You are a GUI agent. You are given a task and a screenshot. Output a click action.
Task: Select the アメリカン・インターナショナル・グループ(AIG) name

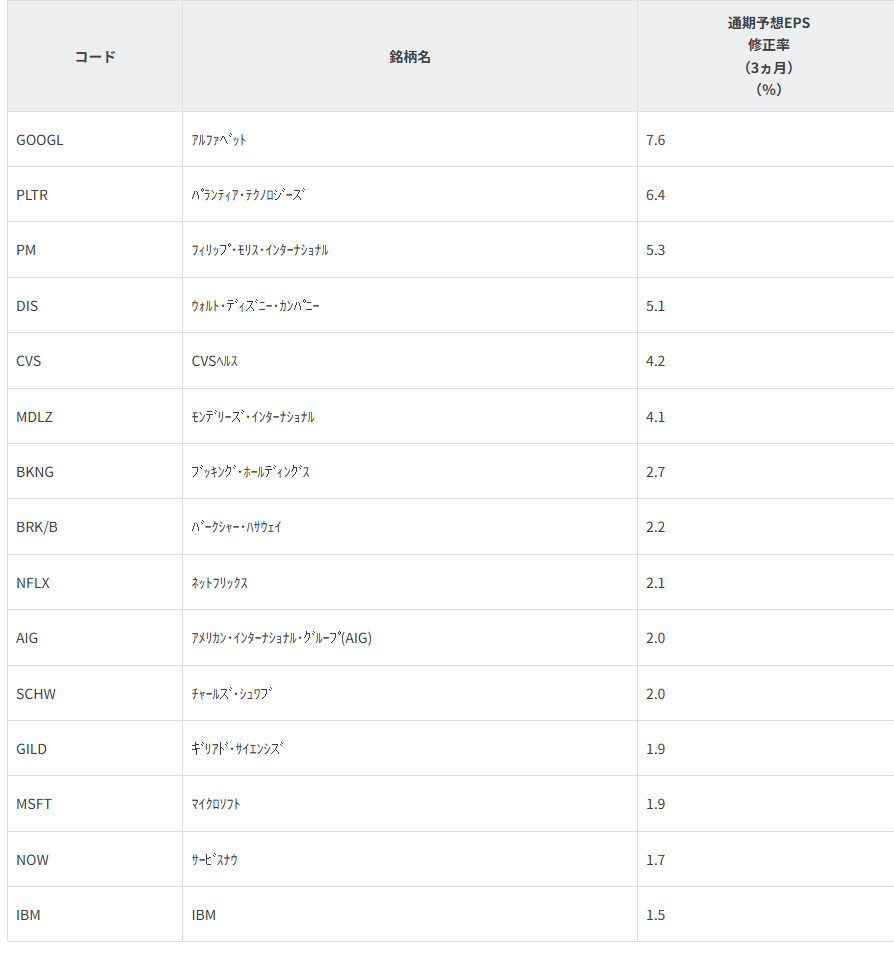281,638
